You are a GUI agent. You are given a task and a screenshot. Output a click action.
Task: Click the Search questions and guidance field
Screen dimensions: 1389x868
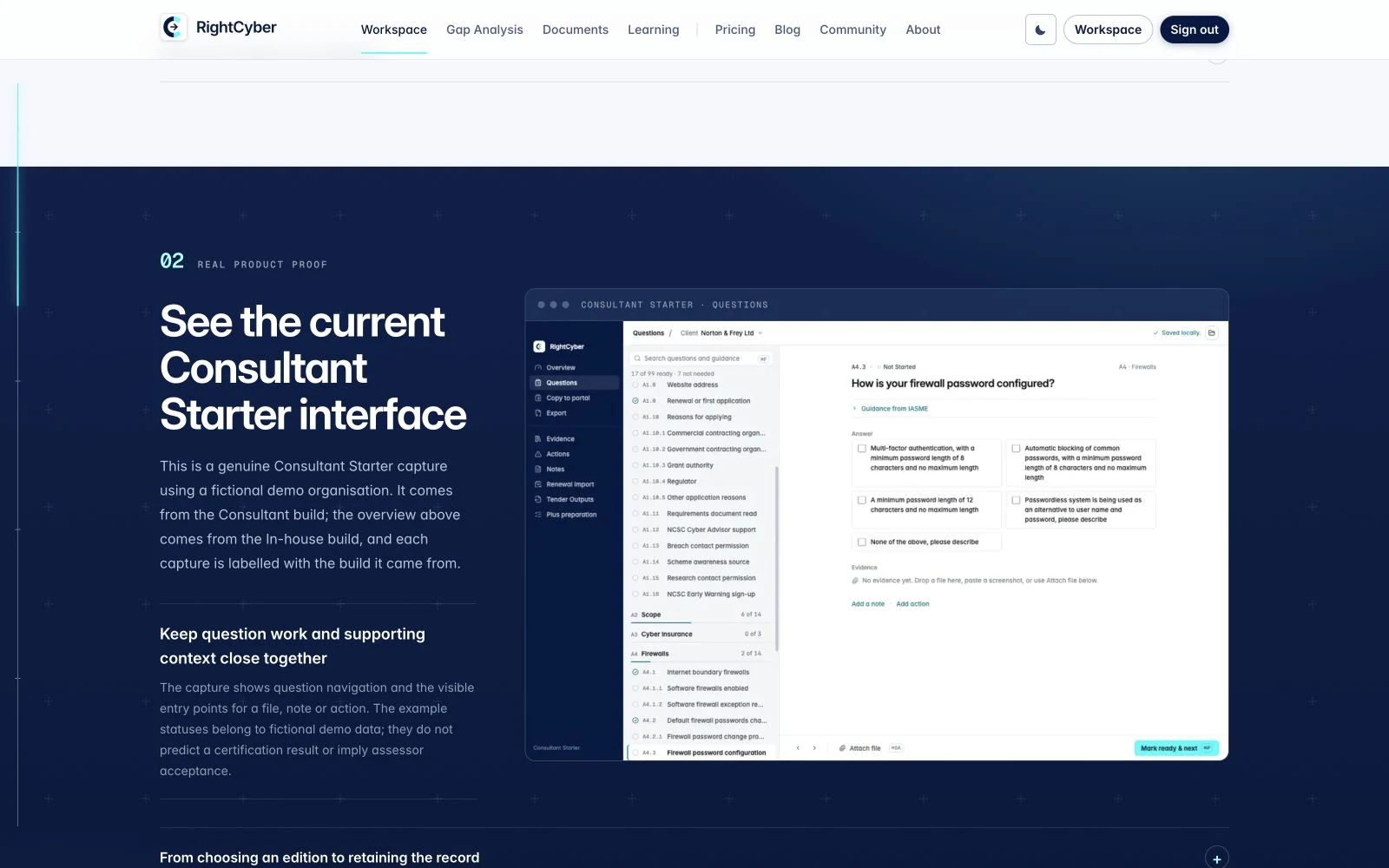click(701, 358)
